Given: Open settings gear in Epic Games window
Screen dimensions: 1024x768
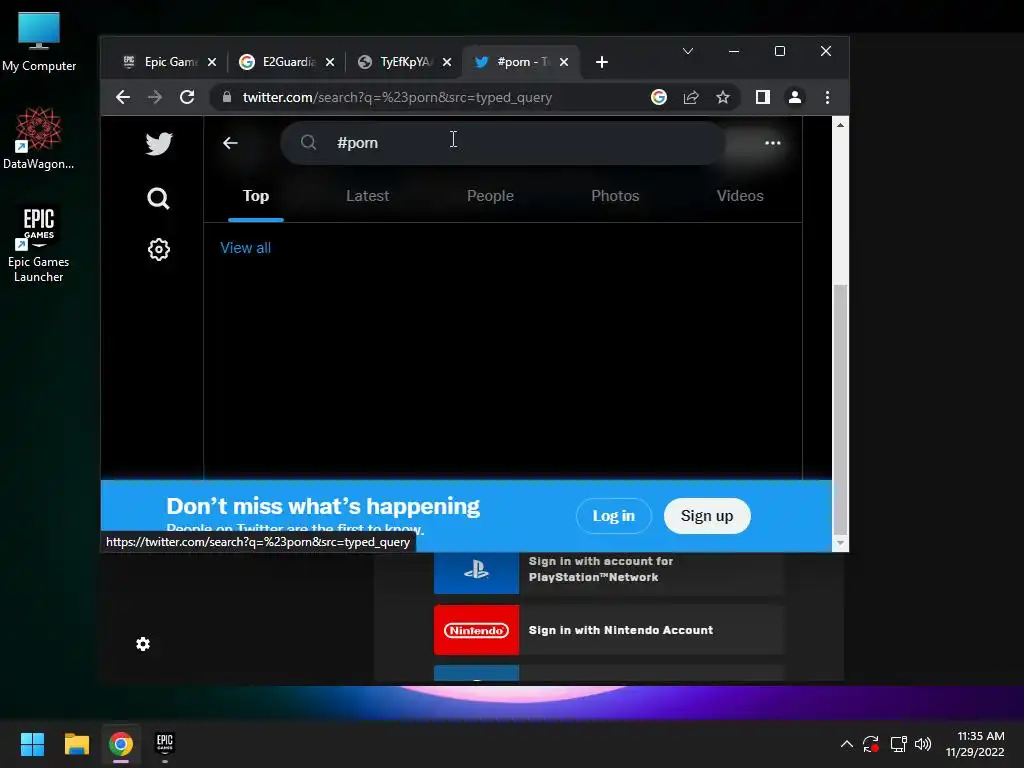Looking at the screenshot, I should point(143,645).
